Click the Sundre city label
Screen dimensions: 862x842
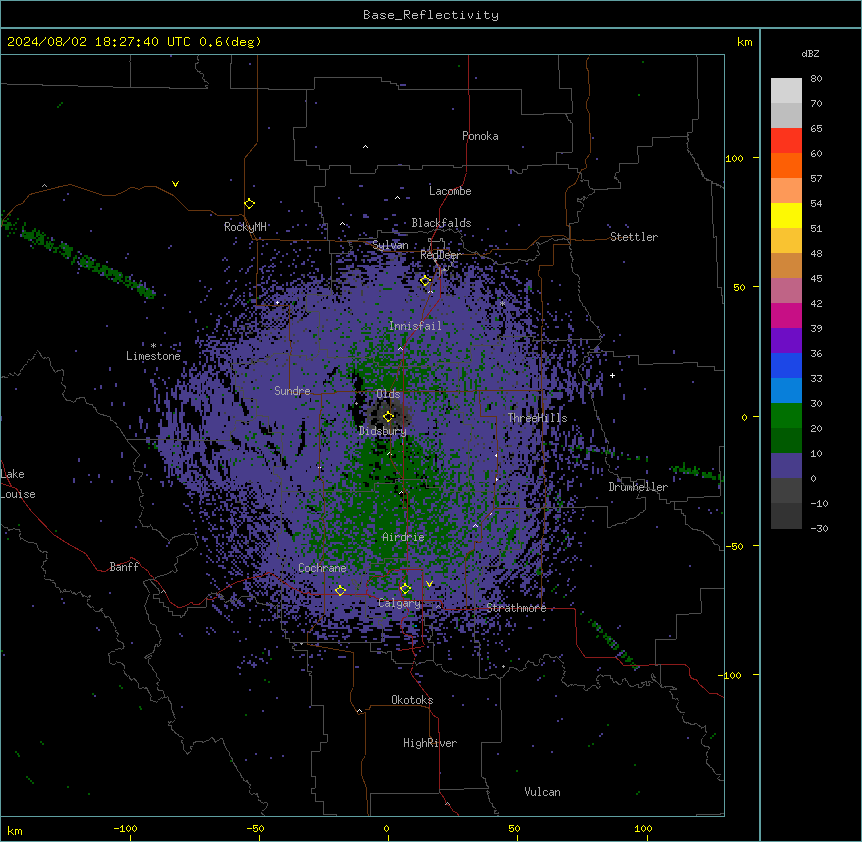tap(292, 391)
